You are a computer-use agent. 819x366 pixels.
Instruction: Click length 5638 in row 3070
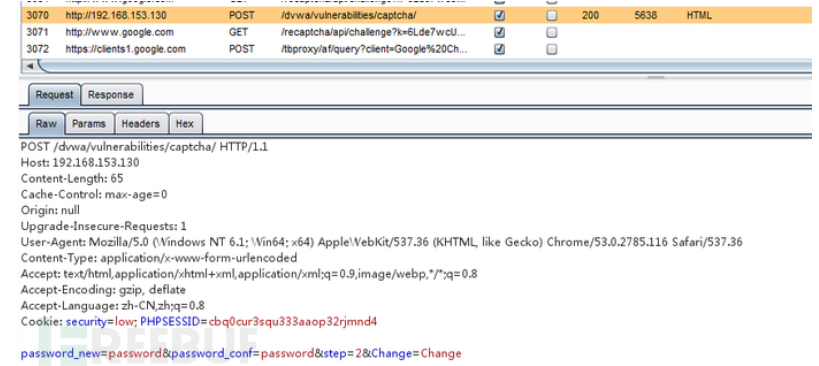pyautogui.click(x=646, y=16)
